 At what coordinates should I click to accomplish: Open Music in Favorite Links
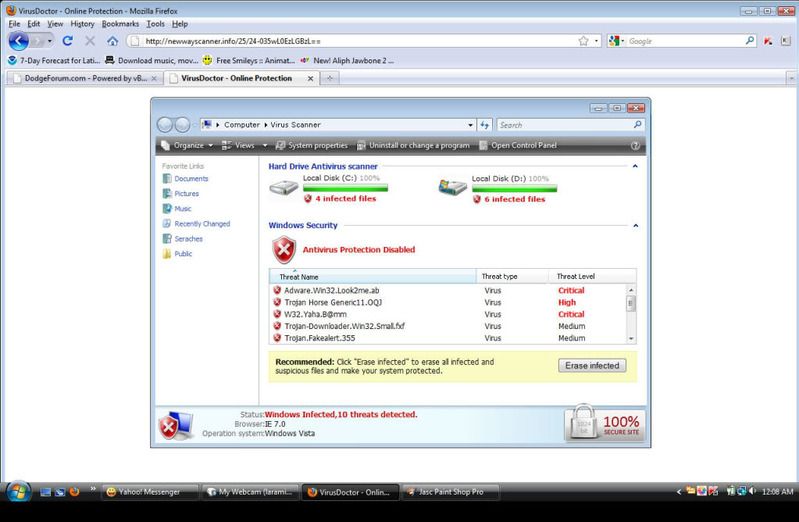pyautogui.click(x=177, y=208)
